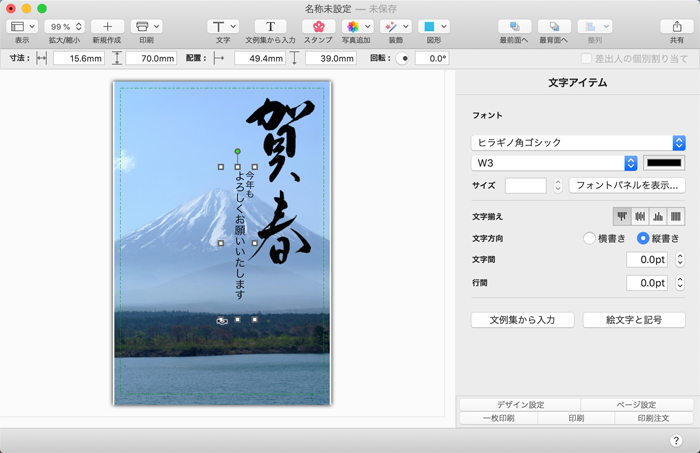Send object to back with 最背面へ
The width and height of the screenshot is (700, 453).
tap(554, 26)
